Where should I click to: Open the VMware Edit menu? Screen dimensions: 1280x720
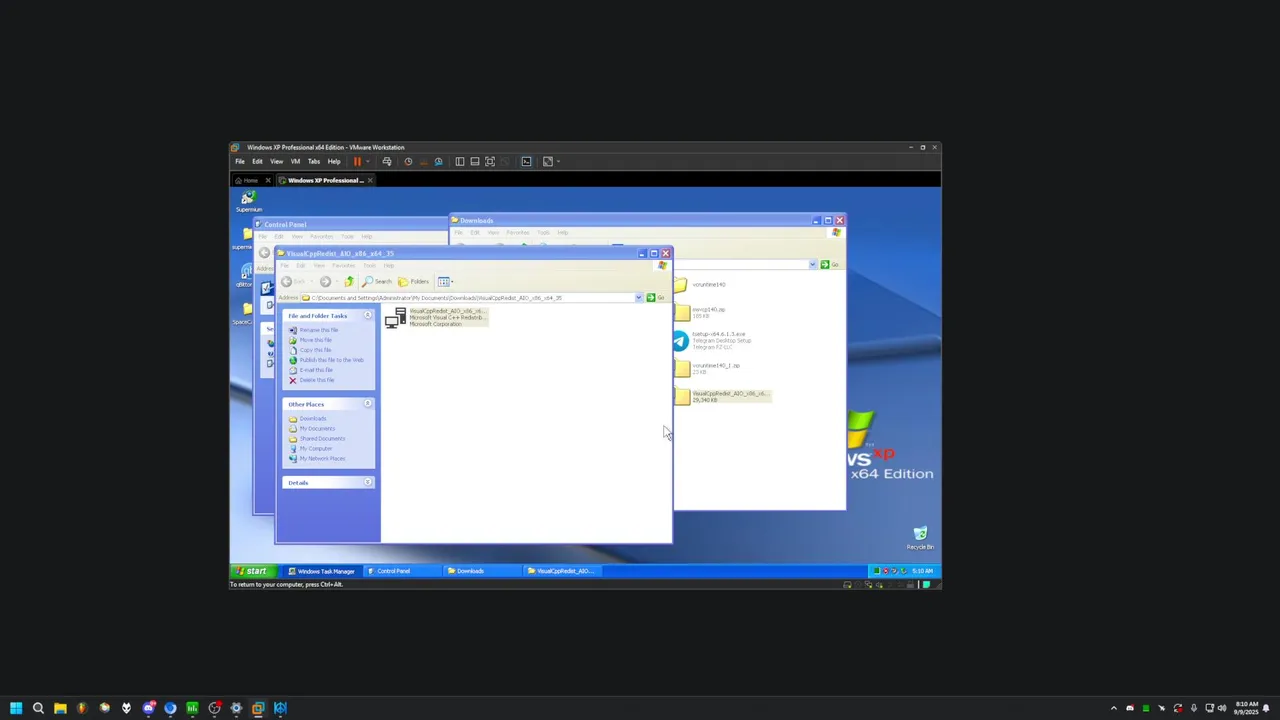[257, 161]
